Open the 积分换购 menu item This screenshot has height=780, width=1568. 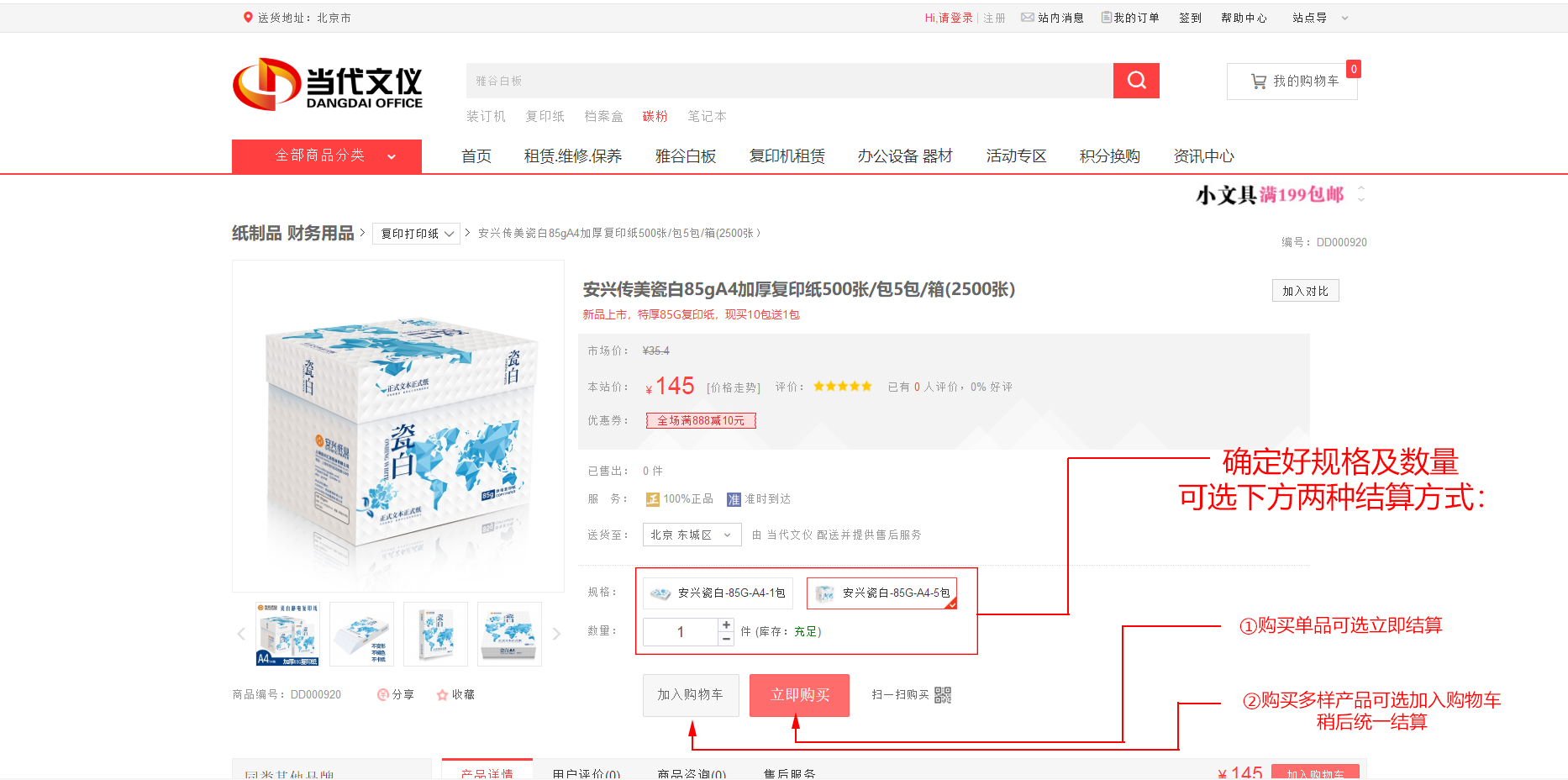[x=1110, y=156]
